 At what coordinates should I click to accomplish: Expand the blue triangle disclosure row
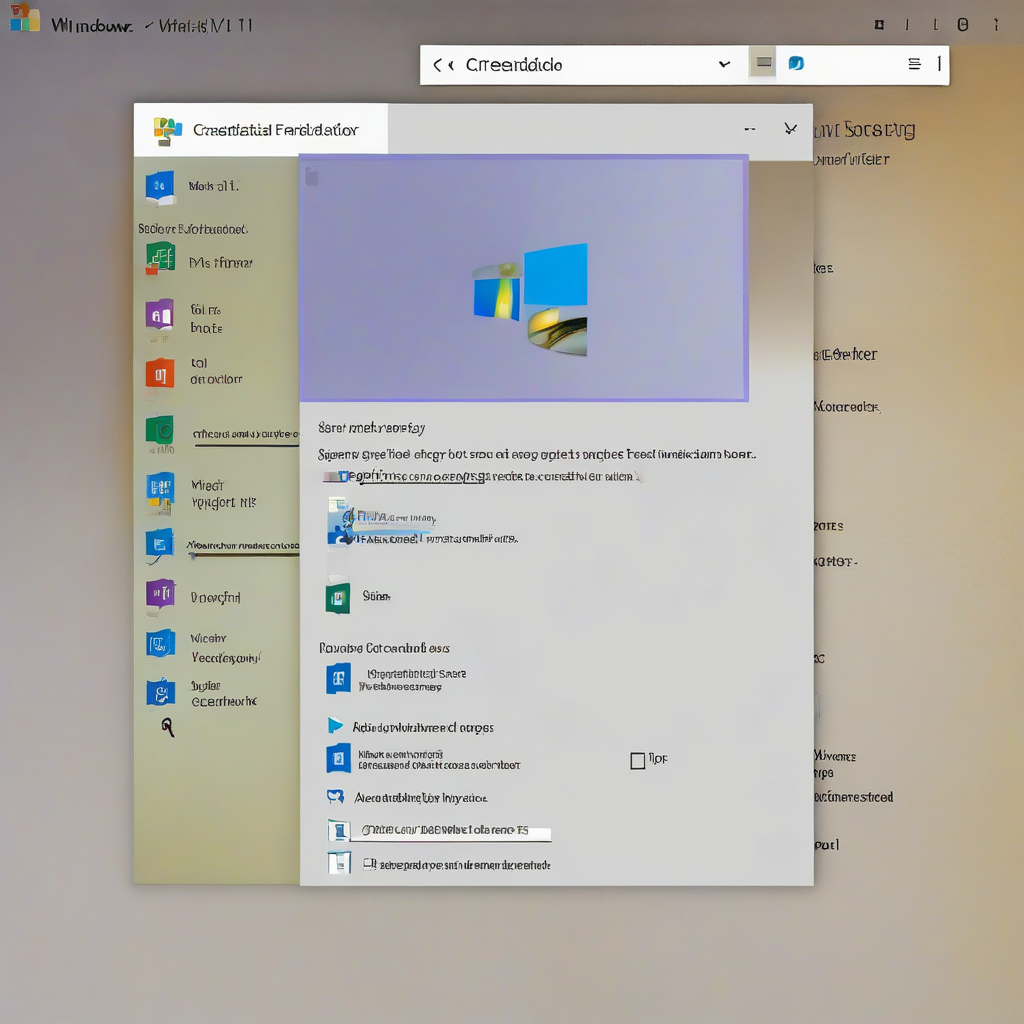click(336, 726)
